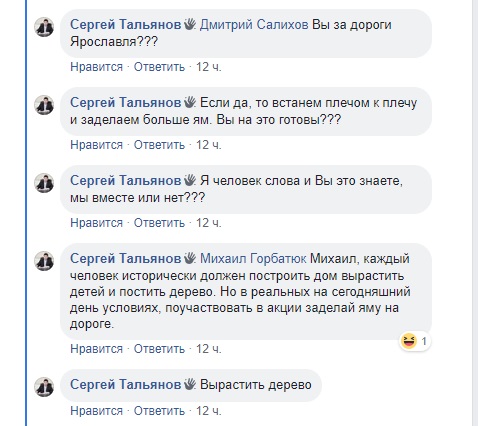Click waving hand badge in 'Если да' comment
This screenshot has height=426, width=478.
point(190,102)
